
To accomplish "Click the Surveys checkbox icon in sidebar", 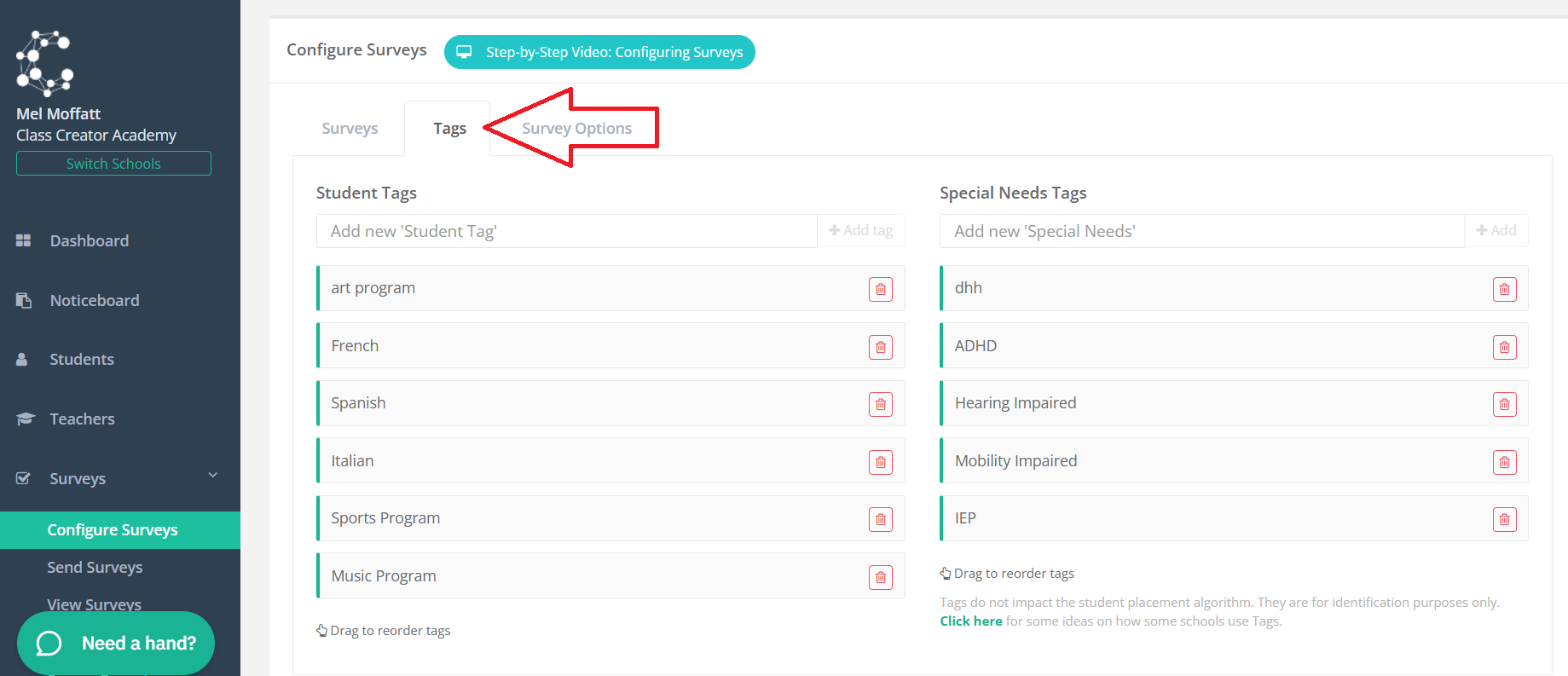I will 24,478.
